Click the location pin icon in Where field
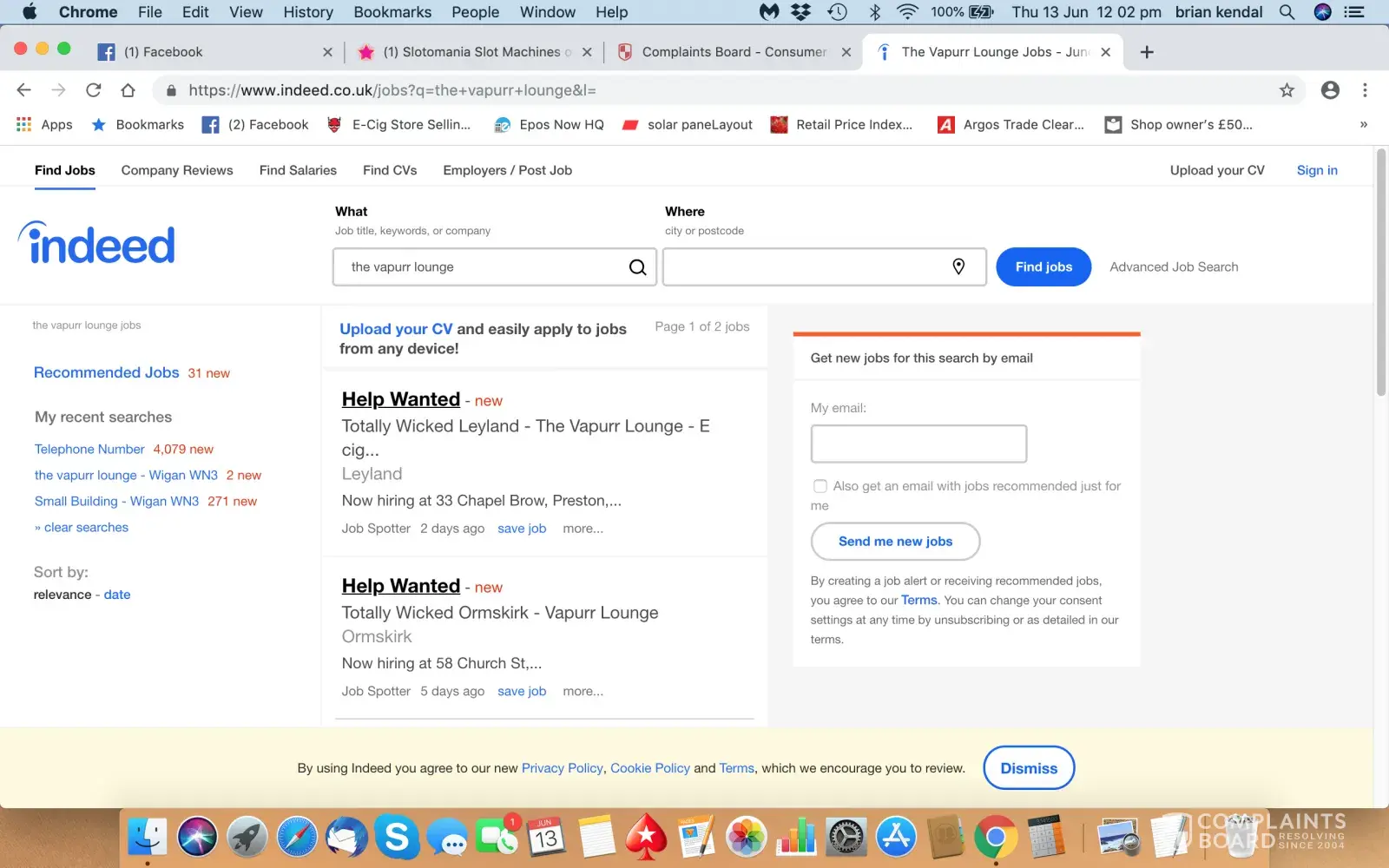This screenshot has height=868, width=1389. coord(958,266)
